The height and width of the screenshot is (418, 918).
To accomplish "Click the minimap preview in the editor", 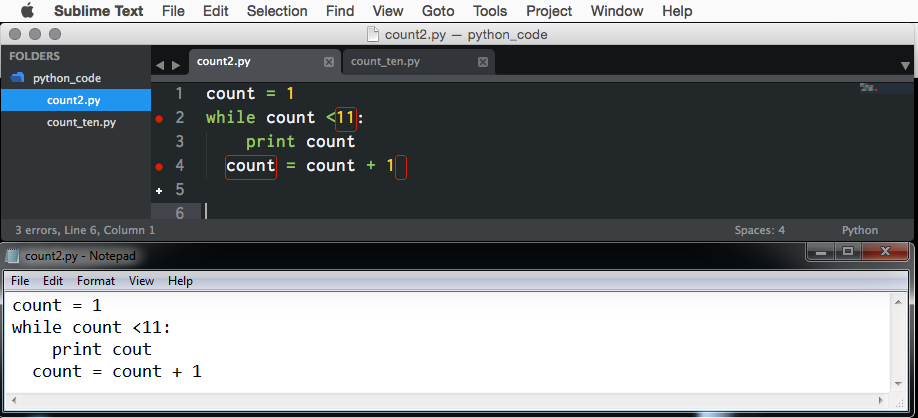I will [x=868, y=88].
